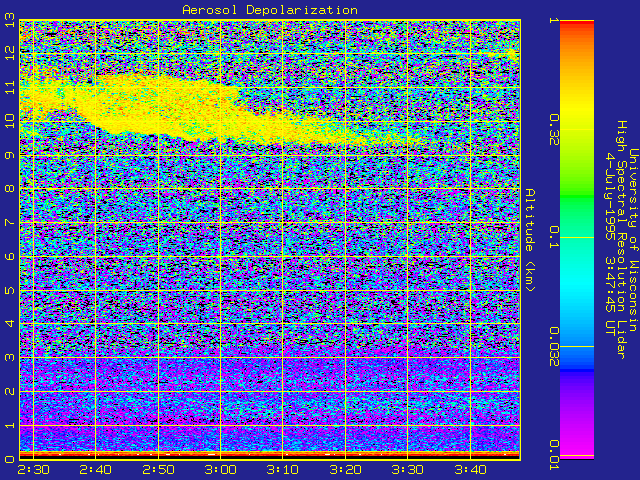Click the colorbar value label 0.01

554,455
